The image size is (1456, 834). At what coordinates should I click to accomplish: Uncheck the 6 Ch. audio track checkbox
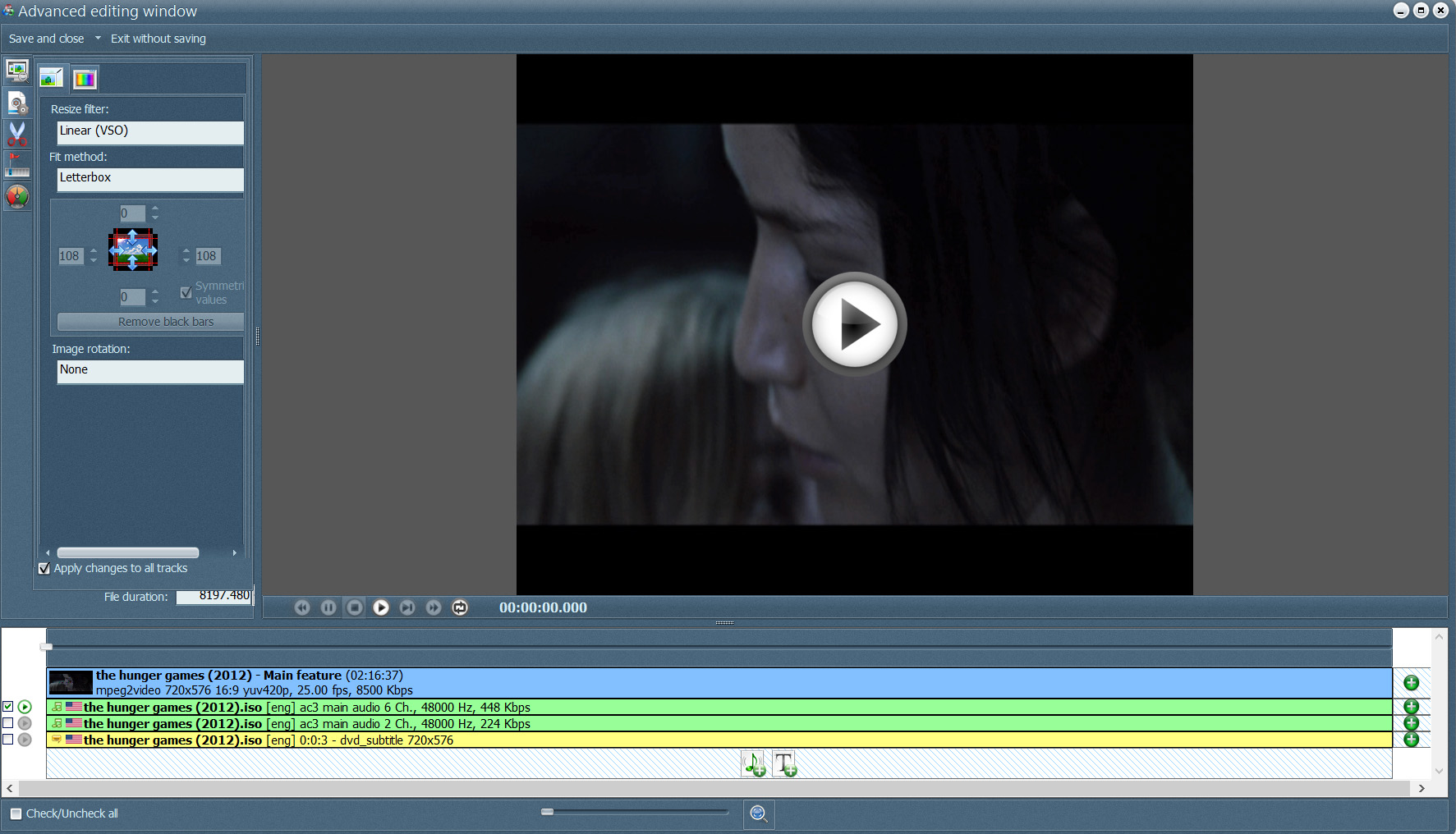tap(8, 707)
